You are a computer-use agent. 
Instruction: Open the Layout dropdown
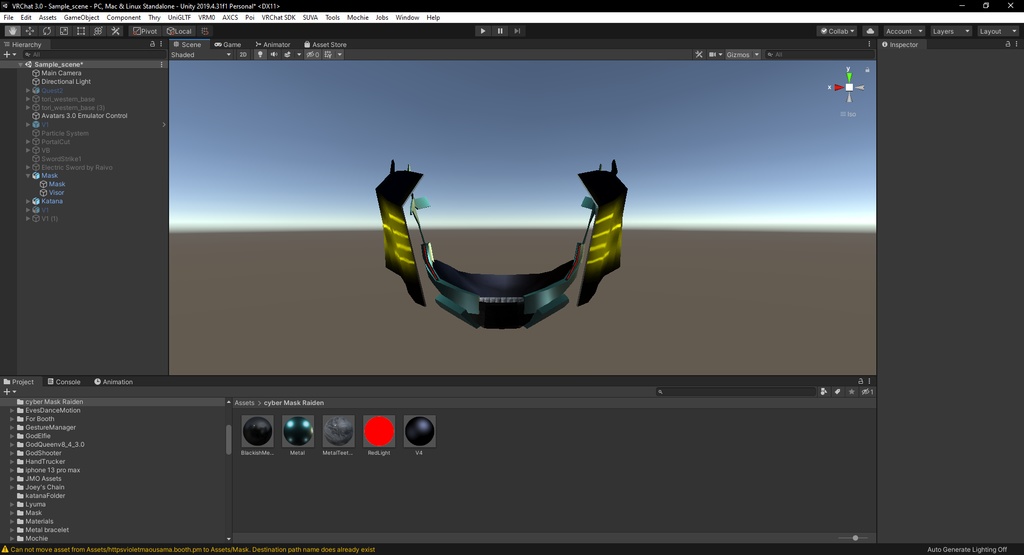997,31
